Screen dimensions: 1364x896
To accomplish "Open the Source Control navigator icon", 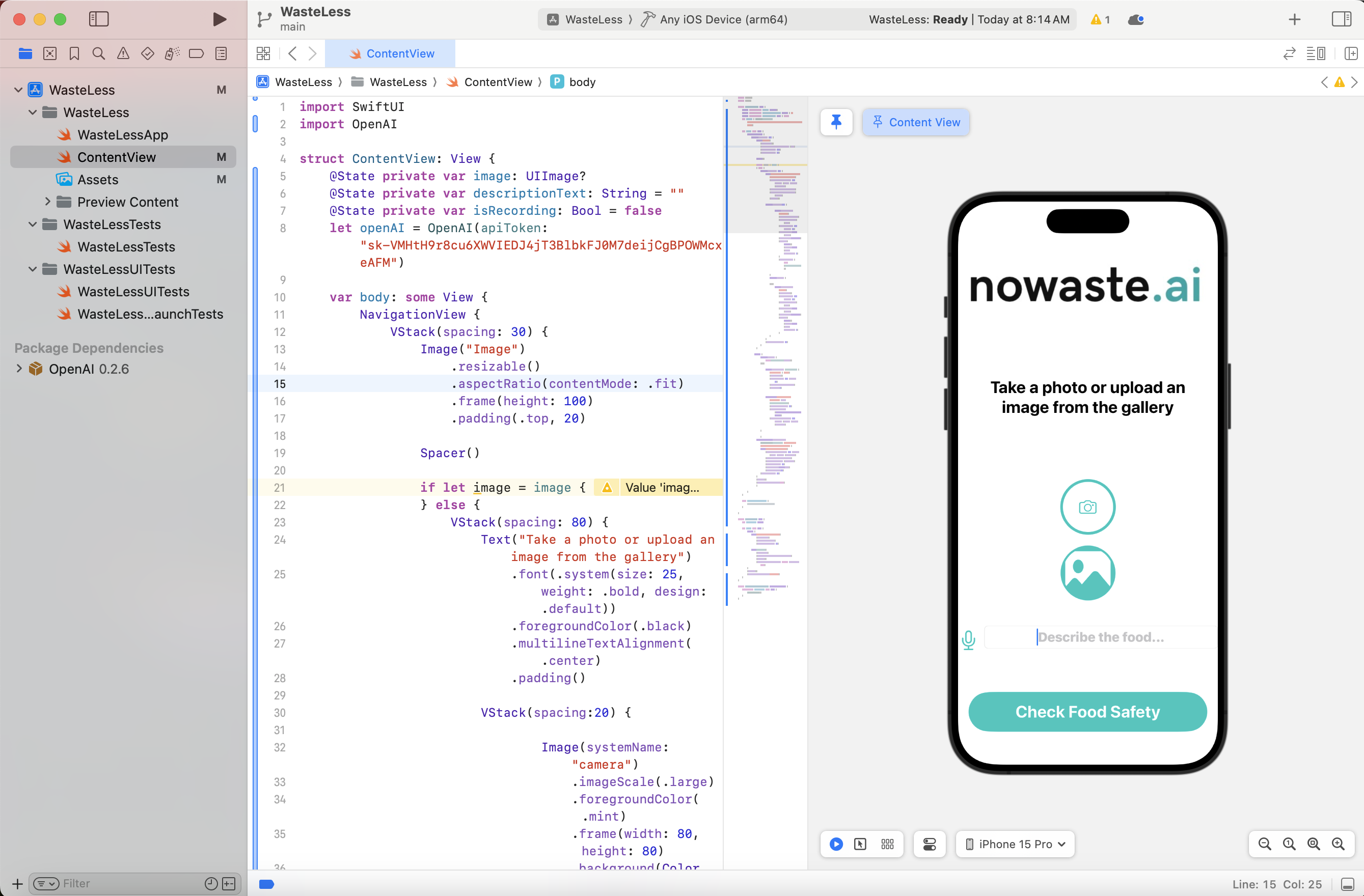I will [x=50, y=54].
